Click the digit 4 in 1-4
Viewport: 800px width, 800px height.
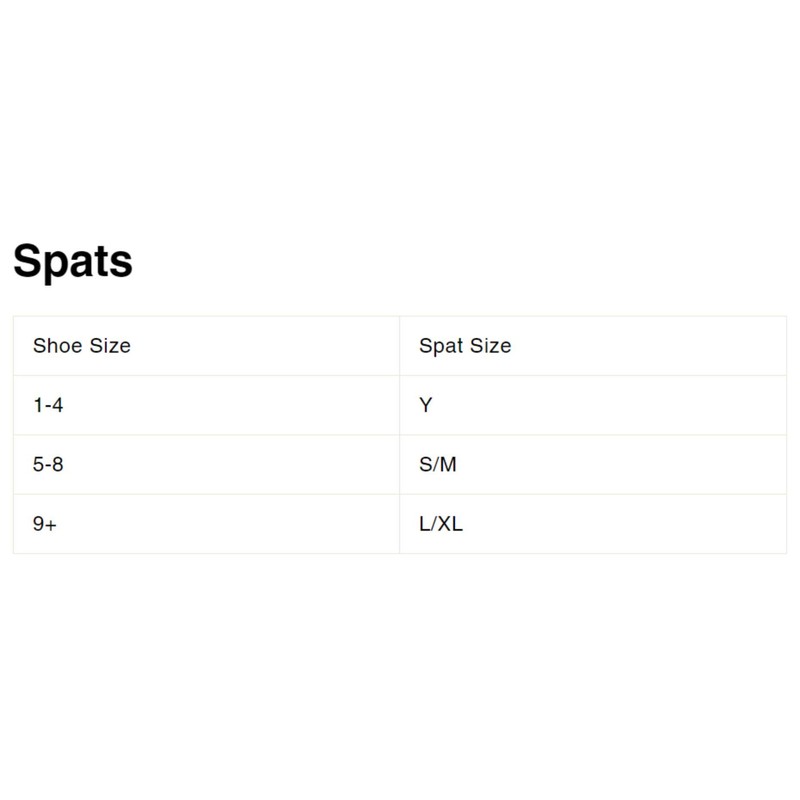58,405
